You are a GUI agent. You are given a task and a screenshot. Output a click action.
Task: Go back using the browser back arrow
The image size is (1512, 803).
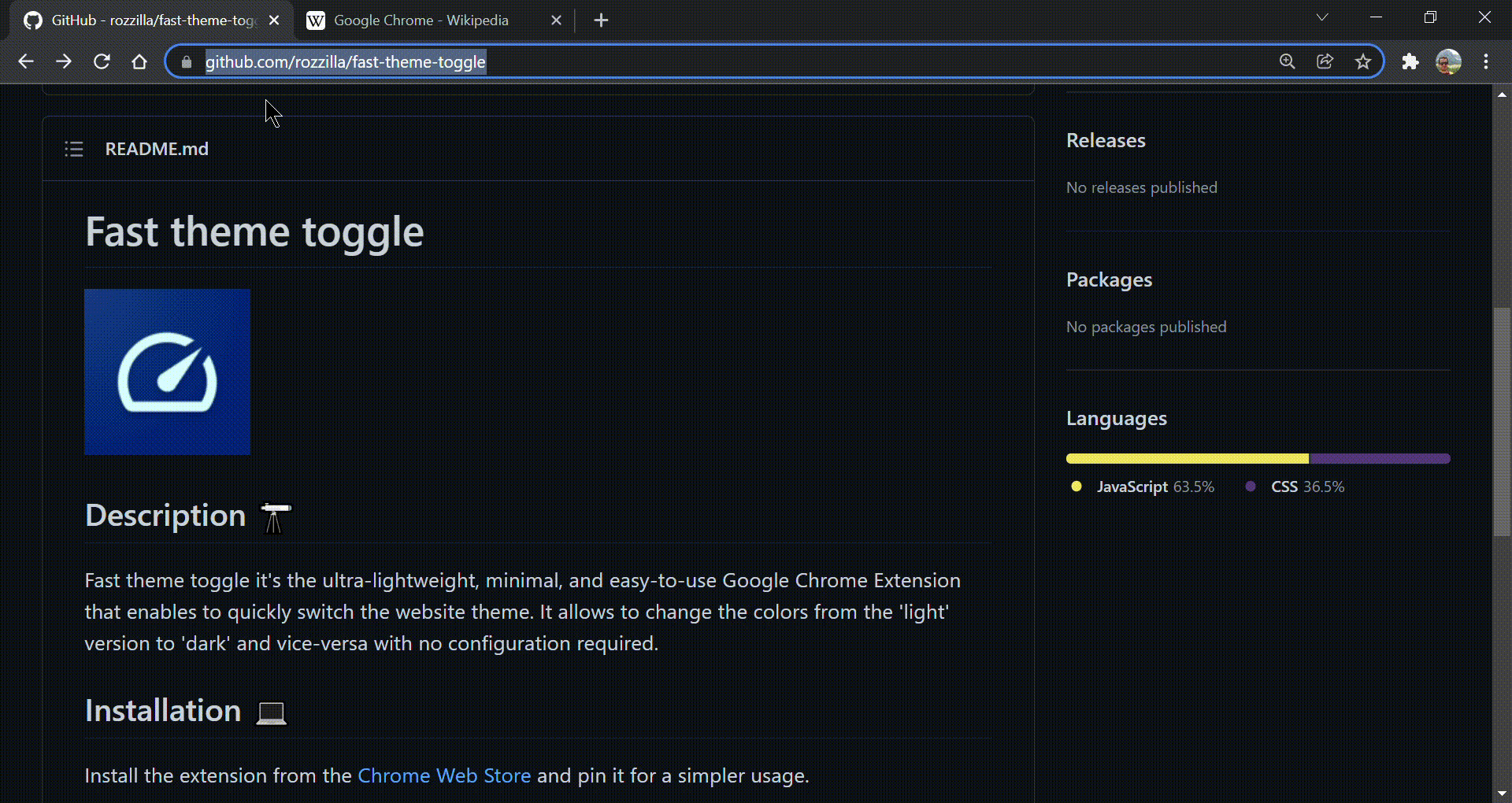26,61
